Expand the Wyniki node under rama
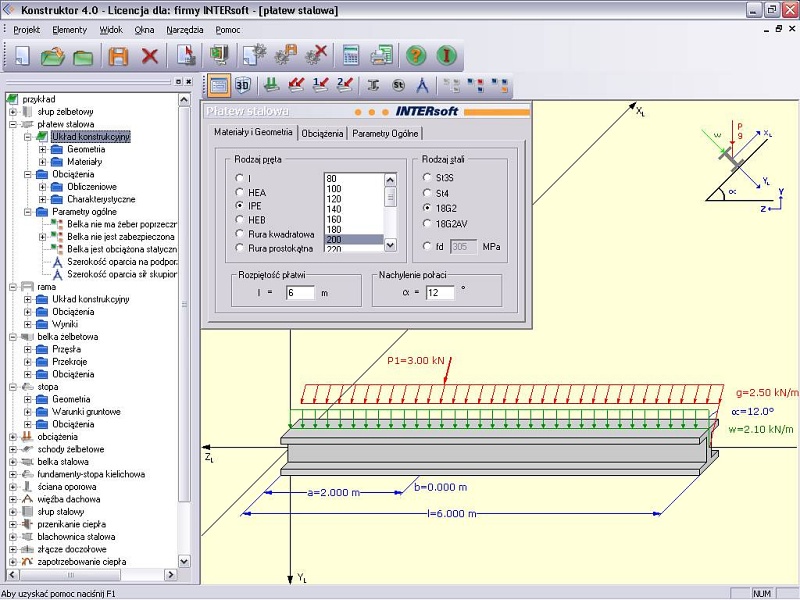This screenshot has width=800, height=600. 28,324
